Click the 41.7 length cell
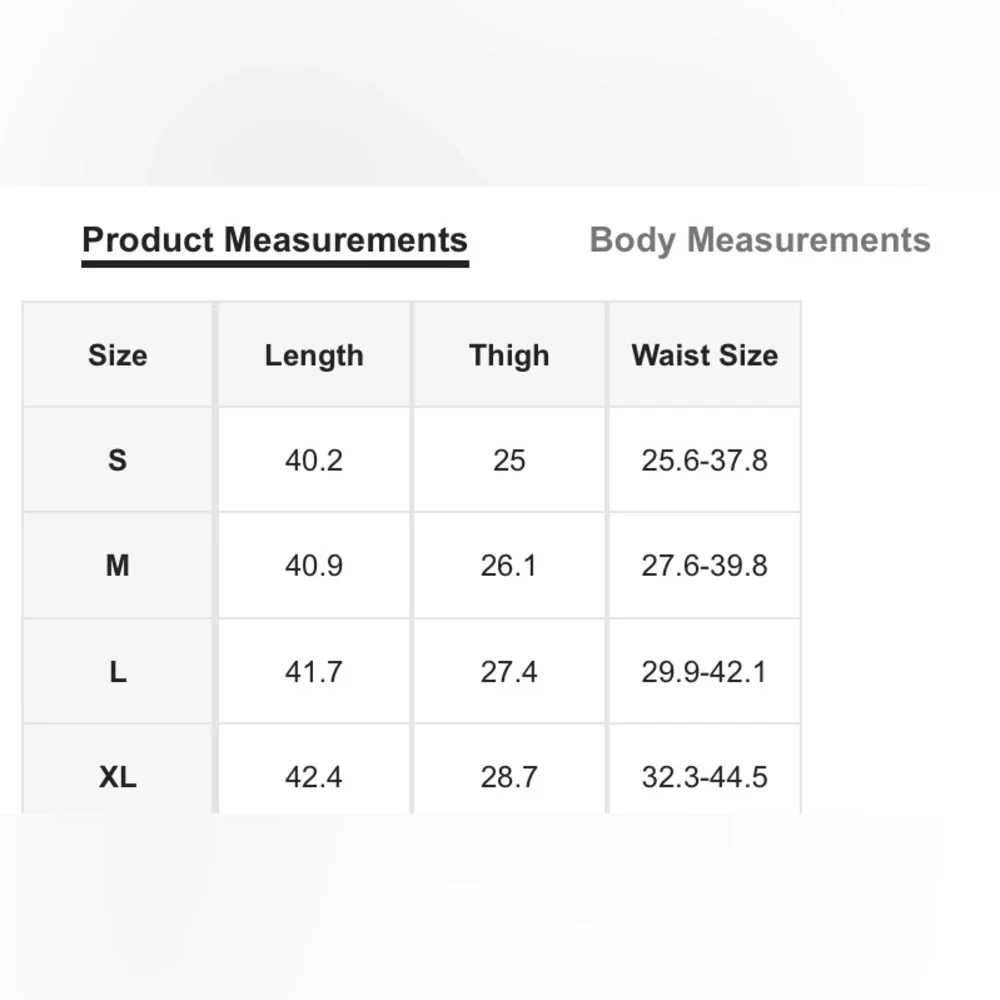 point(314,672)
